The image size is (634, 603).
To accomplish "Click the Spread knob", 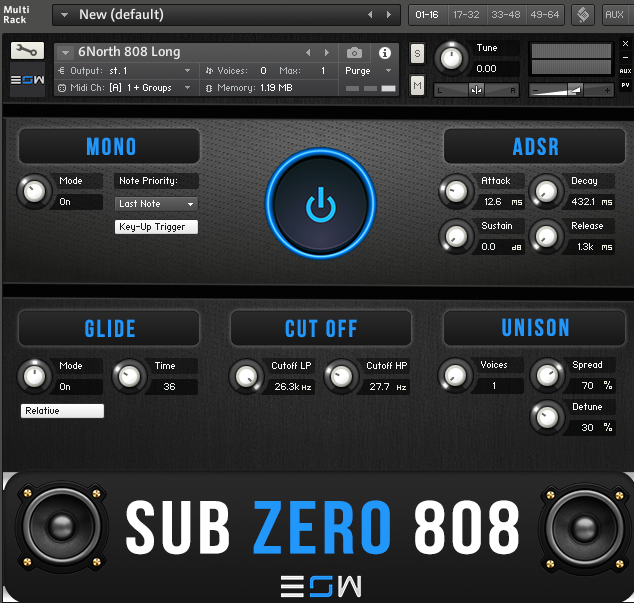I will (547, 376).
